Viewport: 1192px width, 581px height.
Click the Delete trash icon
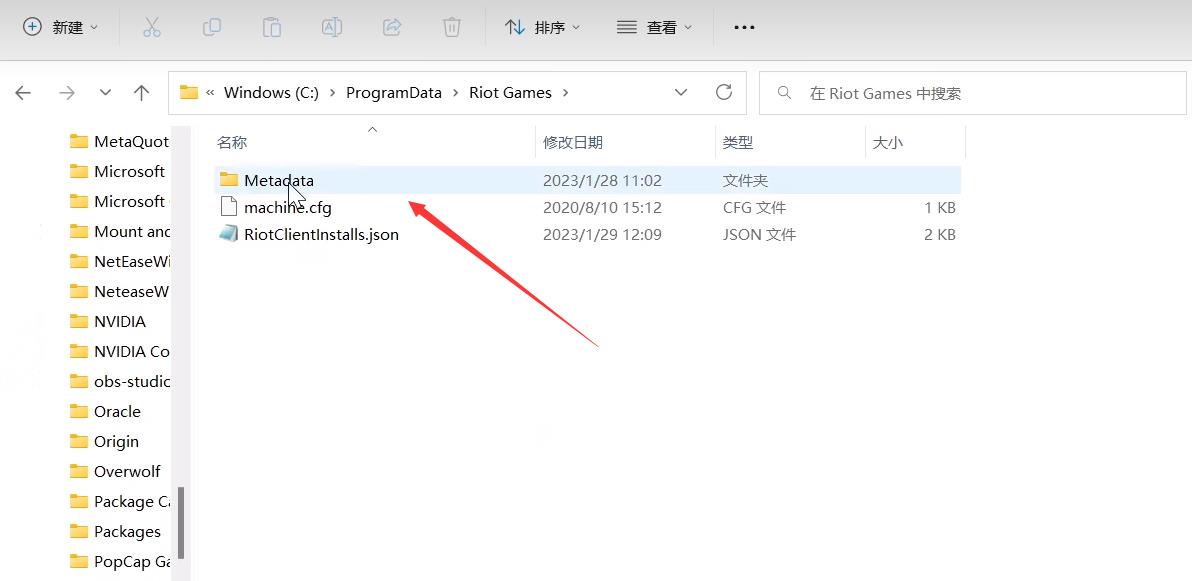[x=452, y=27]
